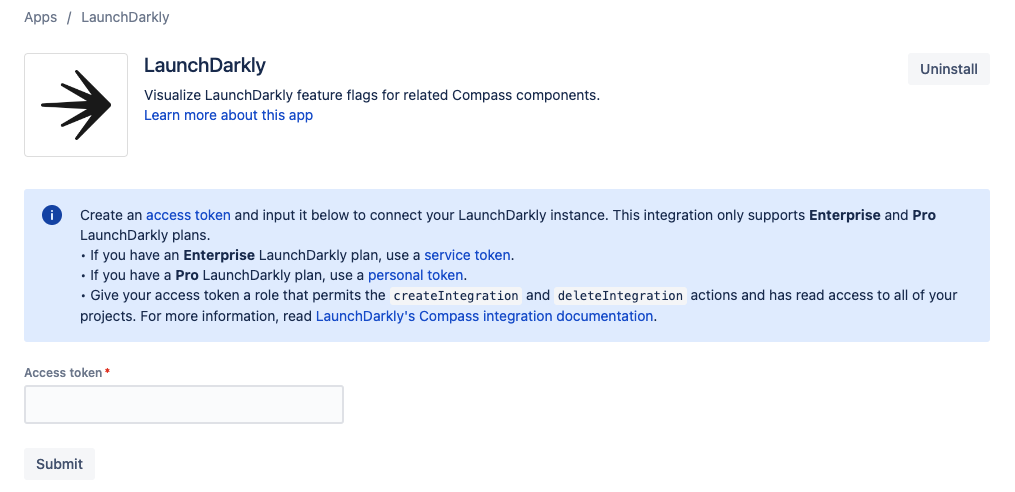
Task: Click the LaunchDarkly app title heading
Action: tap(205, 66)
